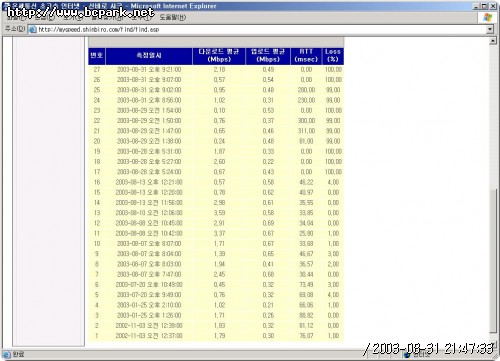Click download value 2.60 in row 18
500x361 pixels.
(x=219, y=162)
